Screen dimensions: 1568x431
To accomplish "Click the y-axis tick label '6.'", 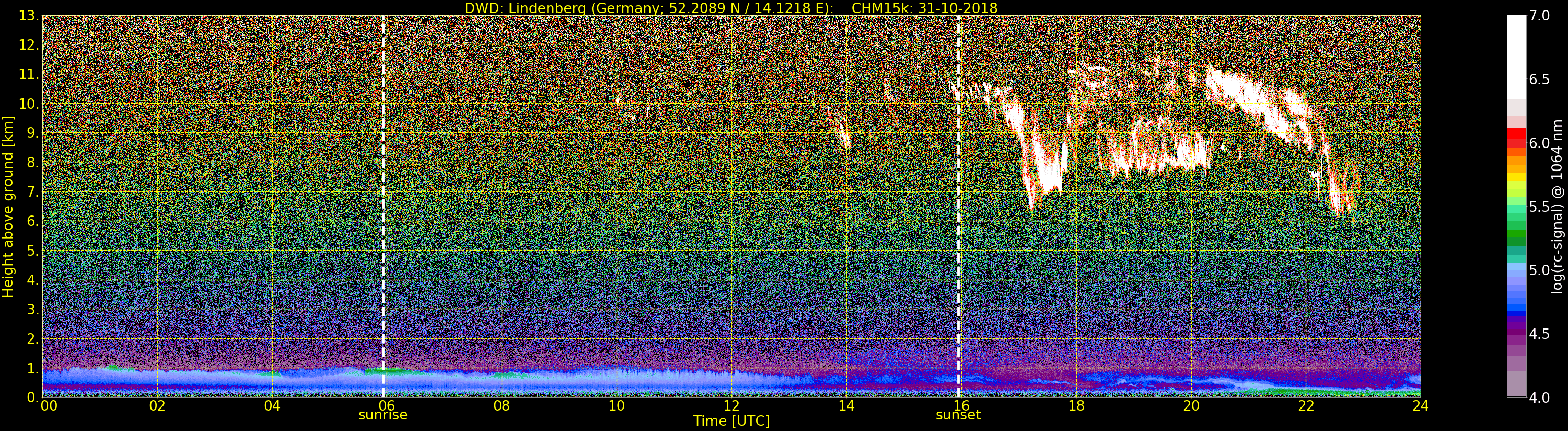I will [32, 221].
